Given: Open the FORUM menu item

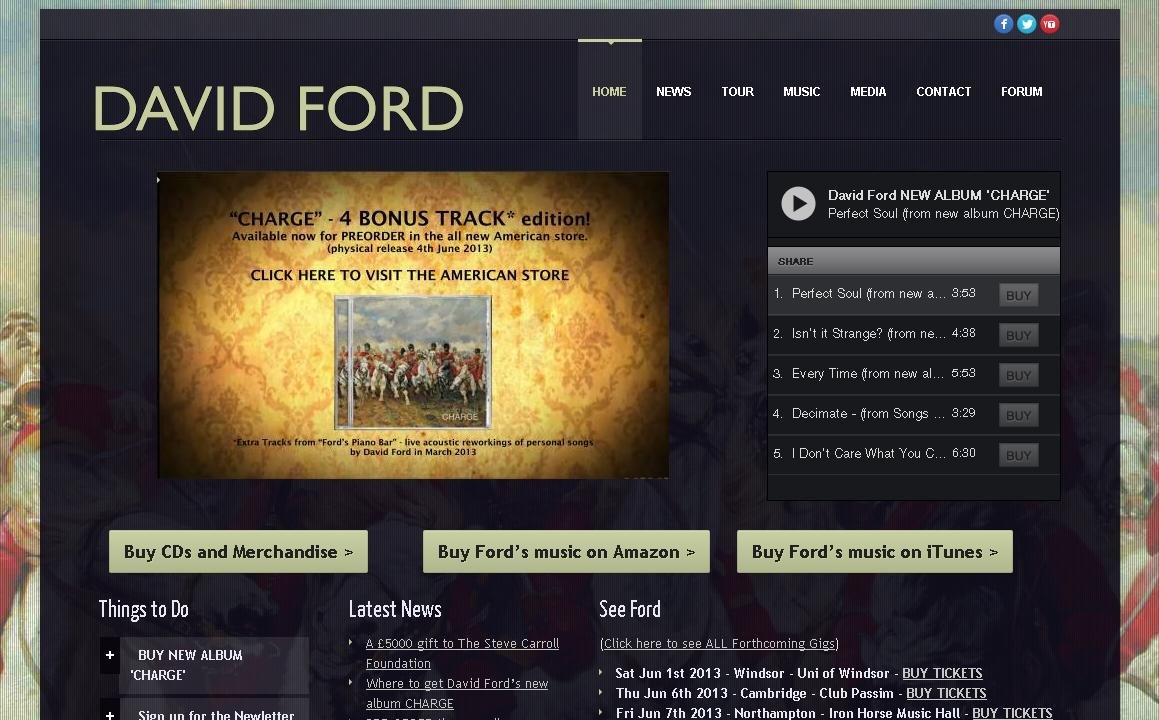Looking at the screenshot, I should pyautogui.click(x=1022, y=92).
